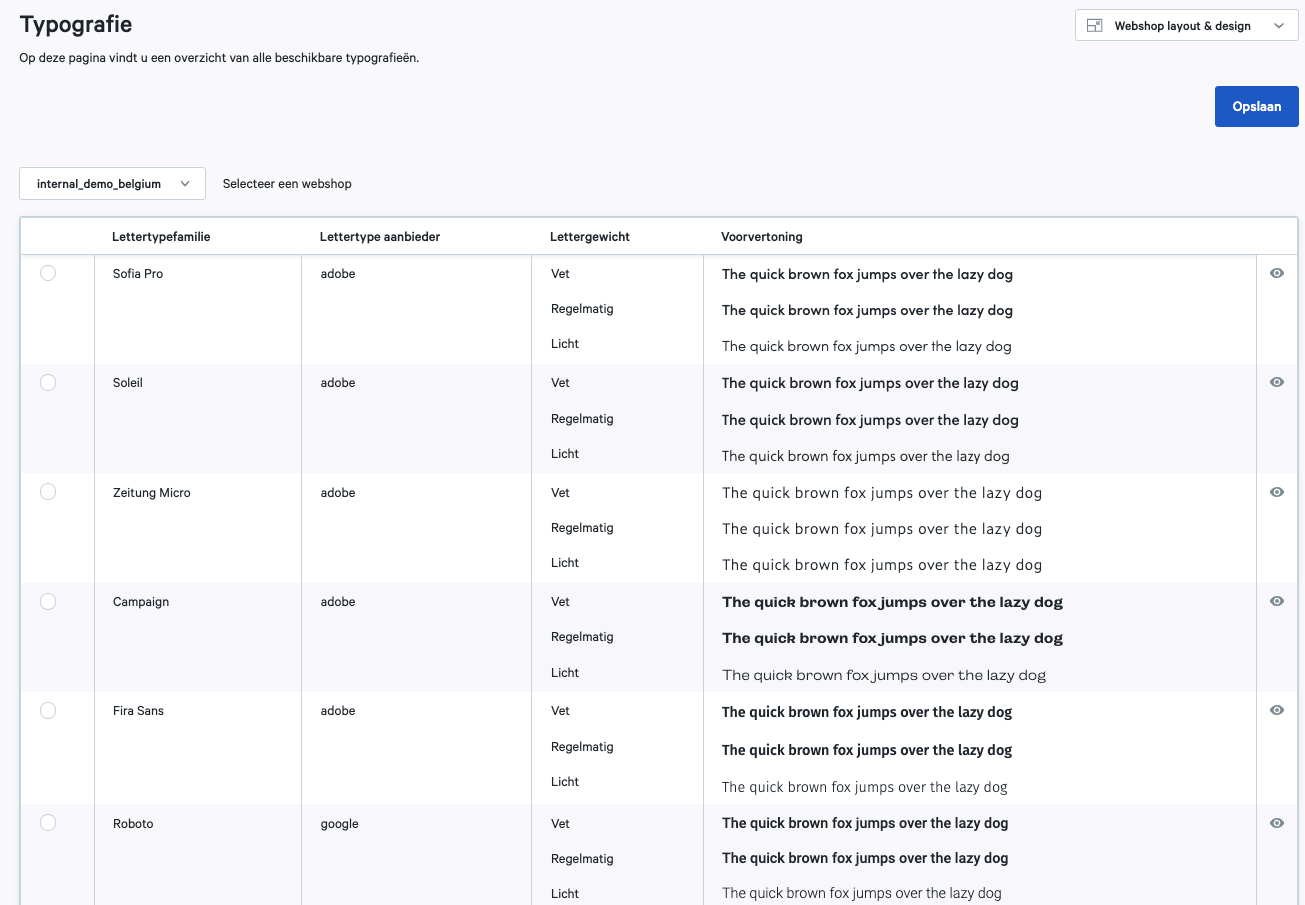This screenshot has height=905, width=1305.
Task: Click the google provider cell for Roboto
Action: click(340, 824)
